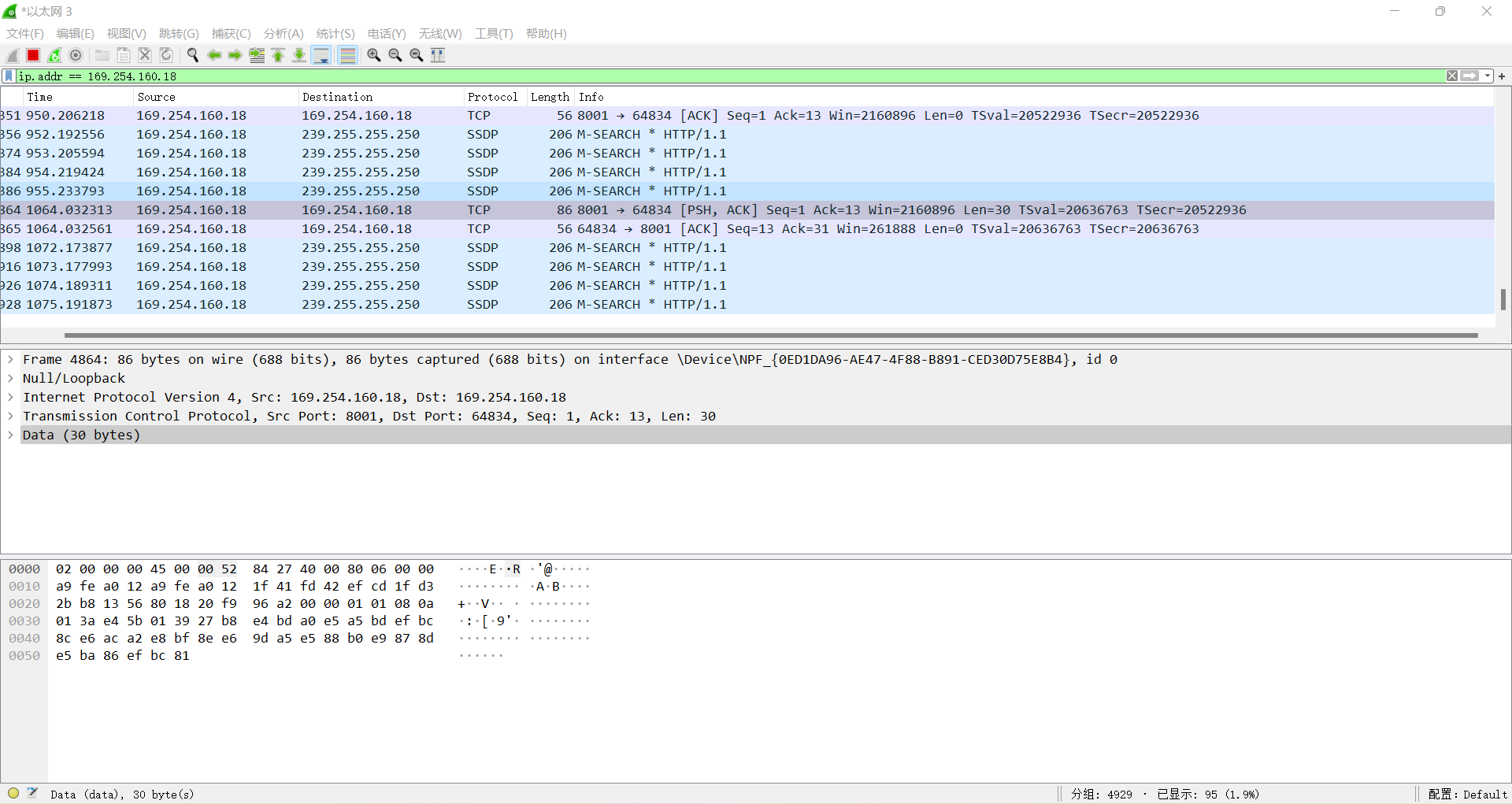Sort by Protocol column header
This screenshot has height=804, width=1512.
[495, 97]
